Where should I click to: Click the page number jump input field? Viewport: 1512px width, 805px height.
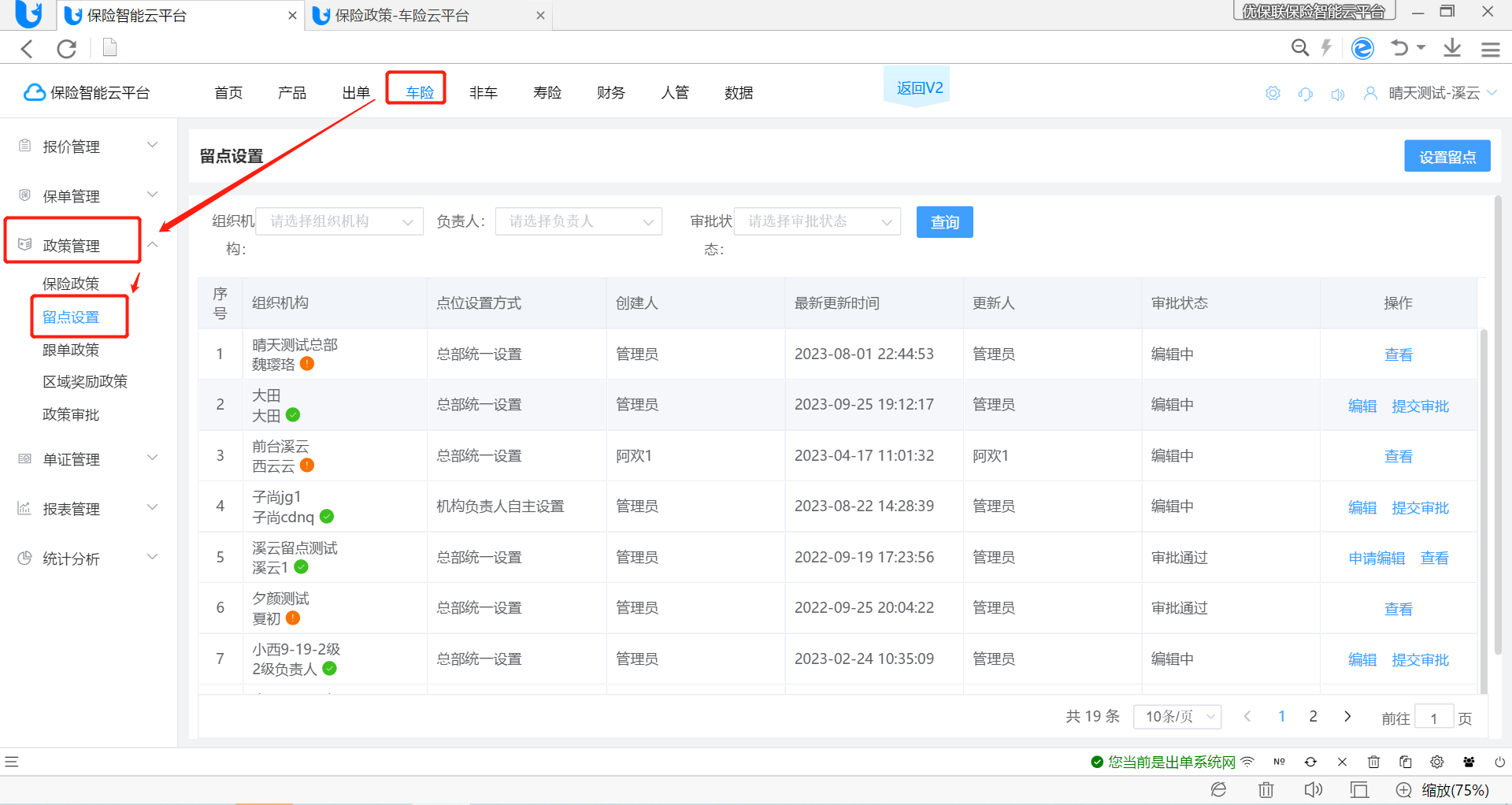(1434, 718)
